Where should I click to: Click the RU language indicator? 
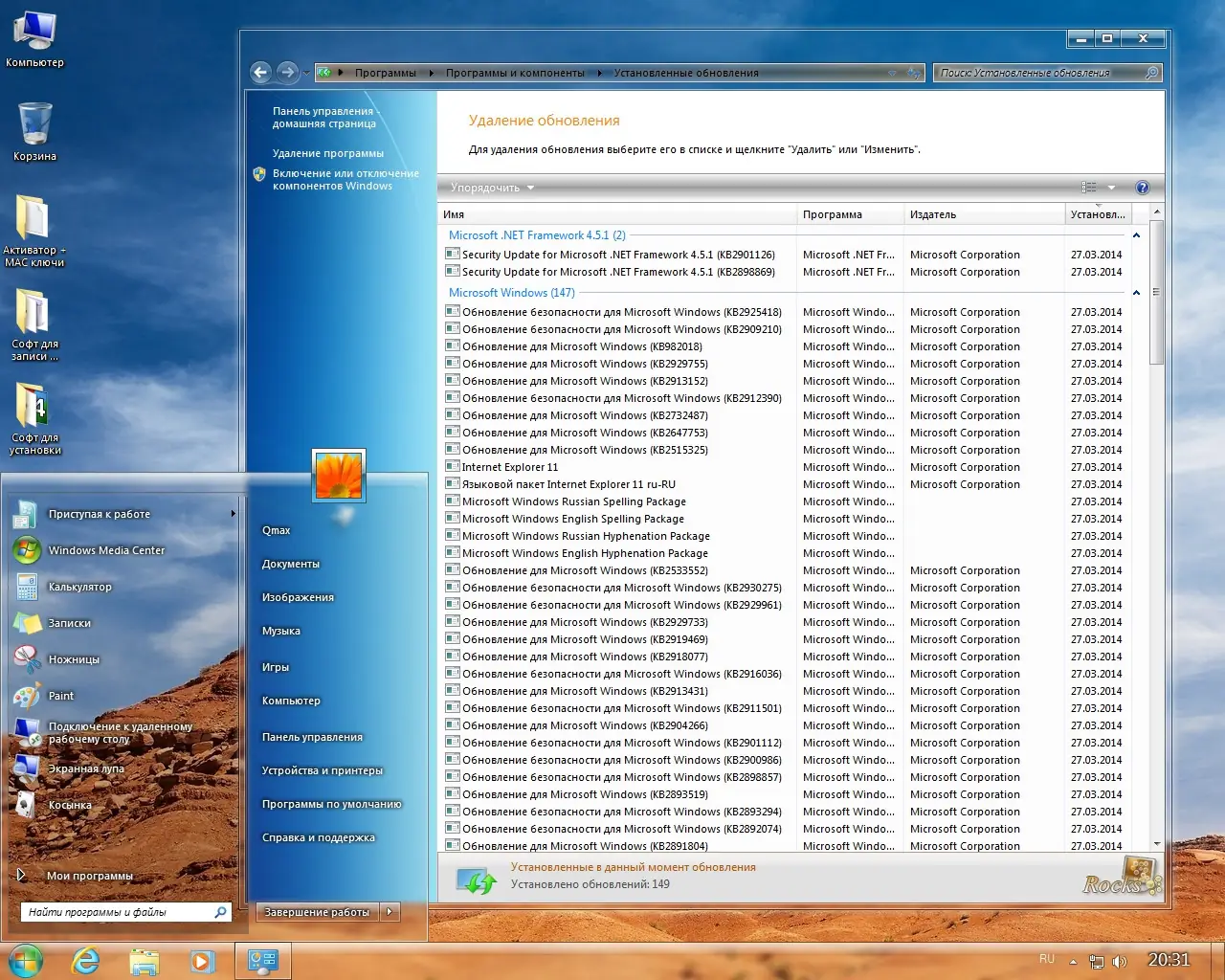(1047, 959)
